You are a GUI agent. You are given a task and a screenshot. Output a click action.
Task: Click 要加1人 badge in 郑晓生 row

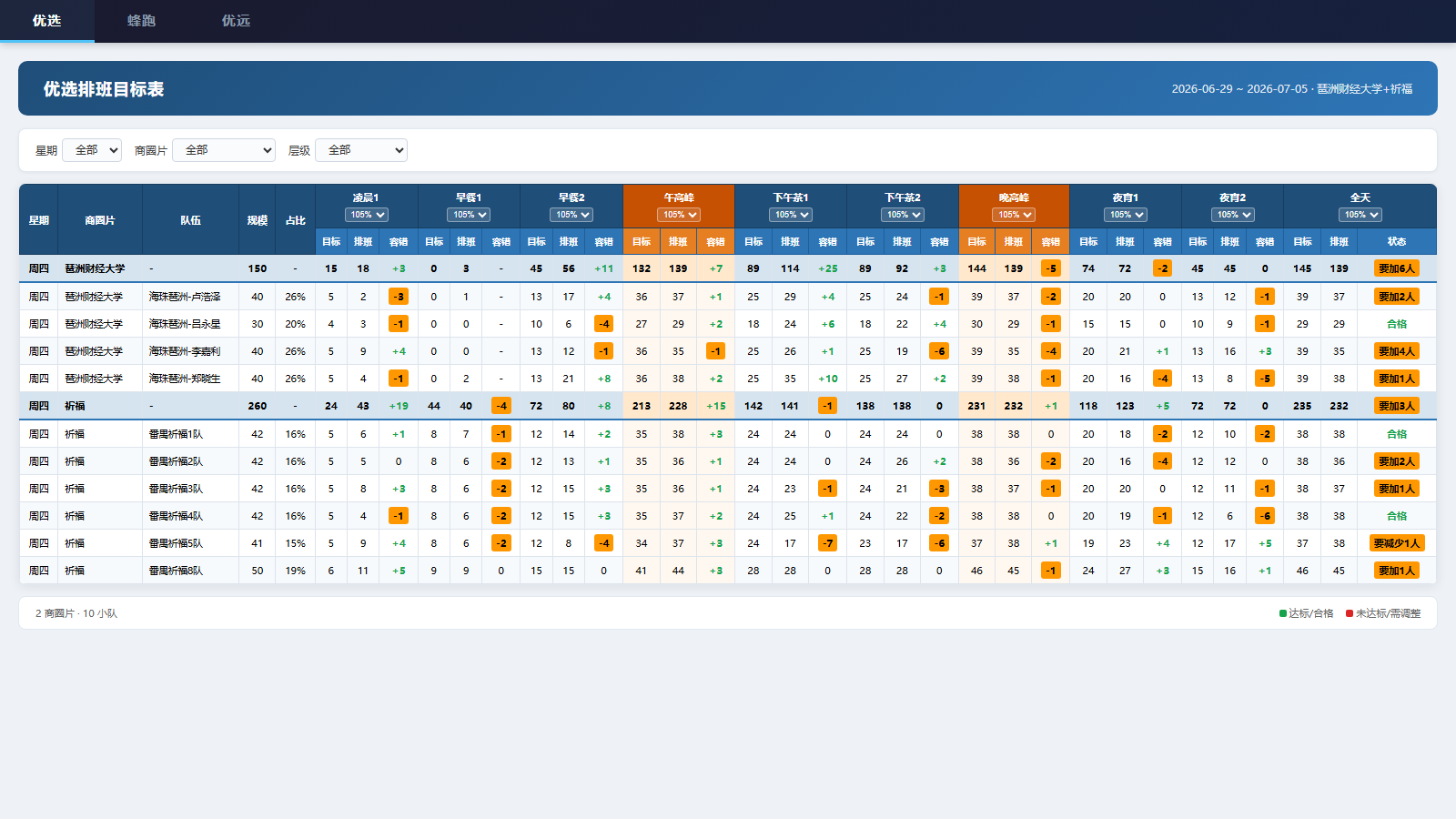(x=1397, y=379)
